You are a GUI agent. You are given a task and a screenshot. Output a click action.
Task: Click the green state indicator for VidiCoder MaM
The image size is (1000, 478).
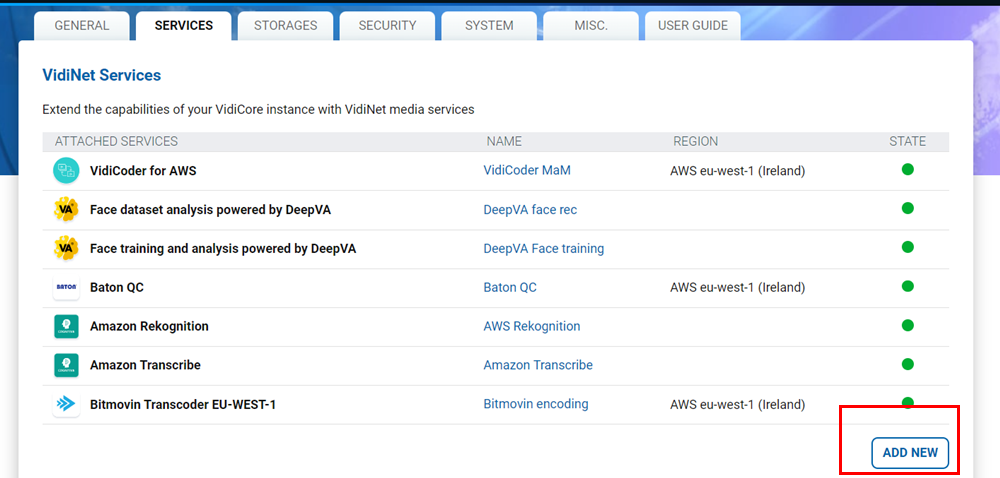coord(907,170)
